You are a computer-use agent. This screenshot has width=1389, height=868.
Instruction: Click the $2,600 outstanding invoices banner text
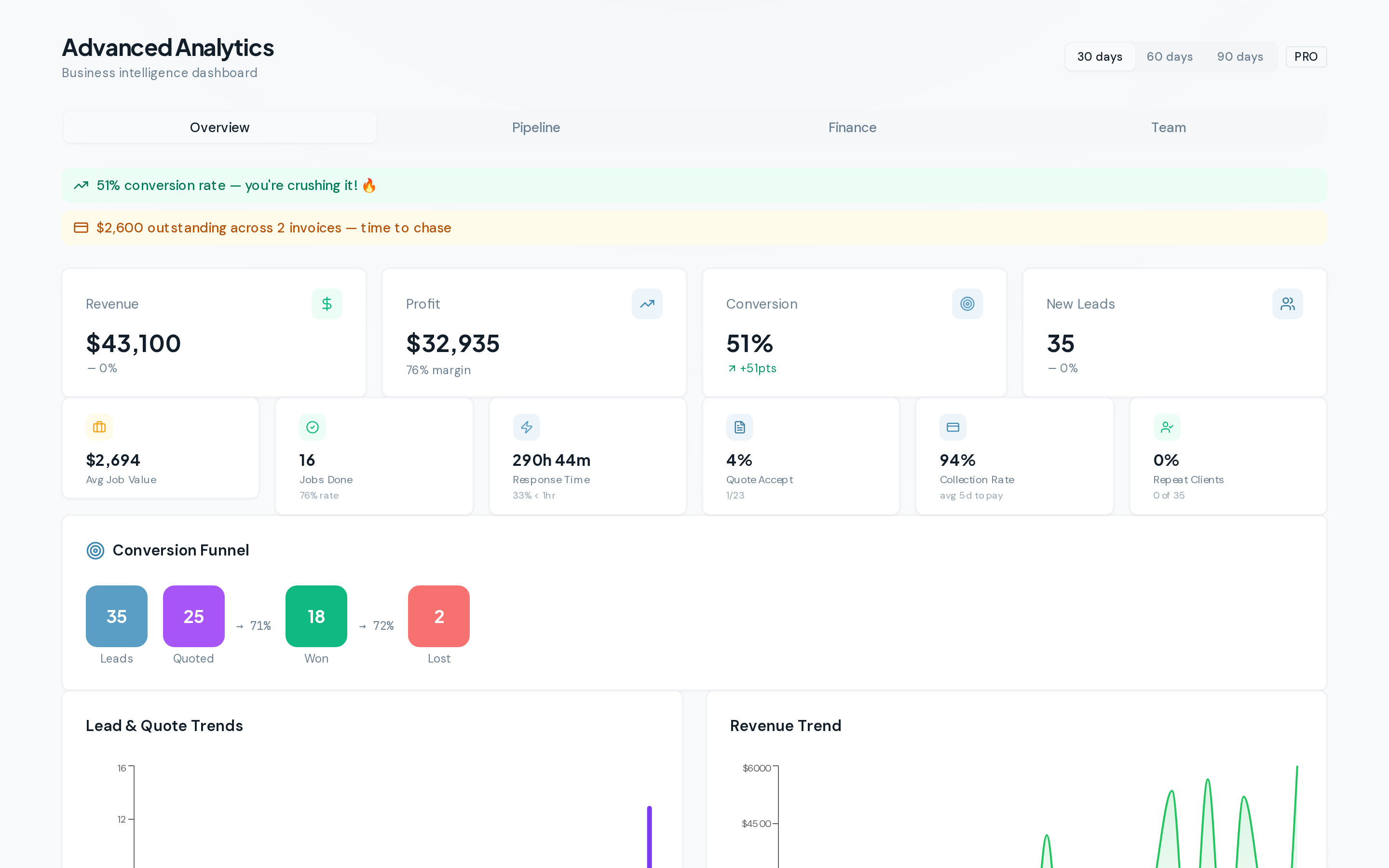[274, 228]
